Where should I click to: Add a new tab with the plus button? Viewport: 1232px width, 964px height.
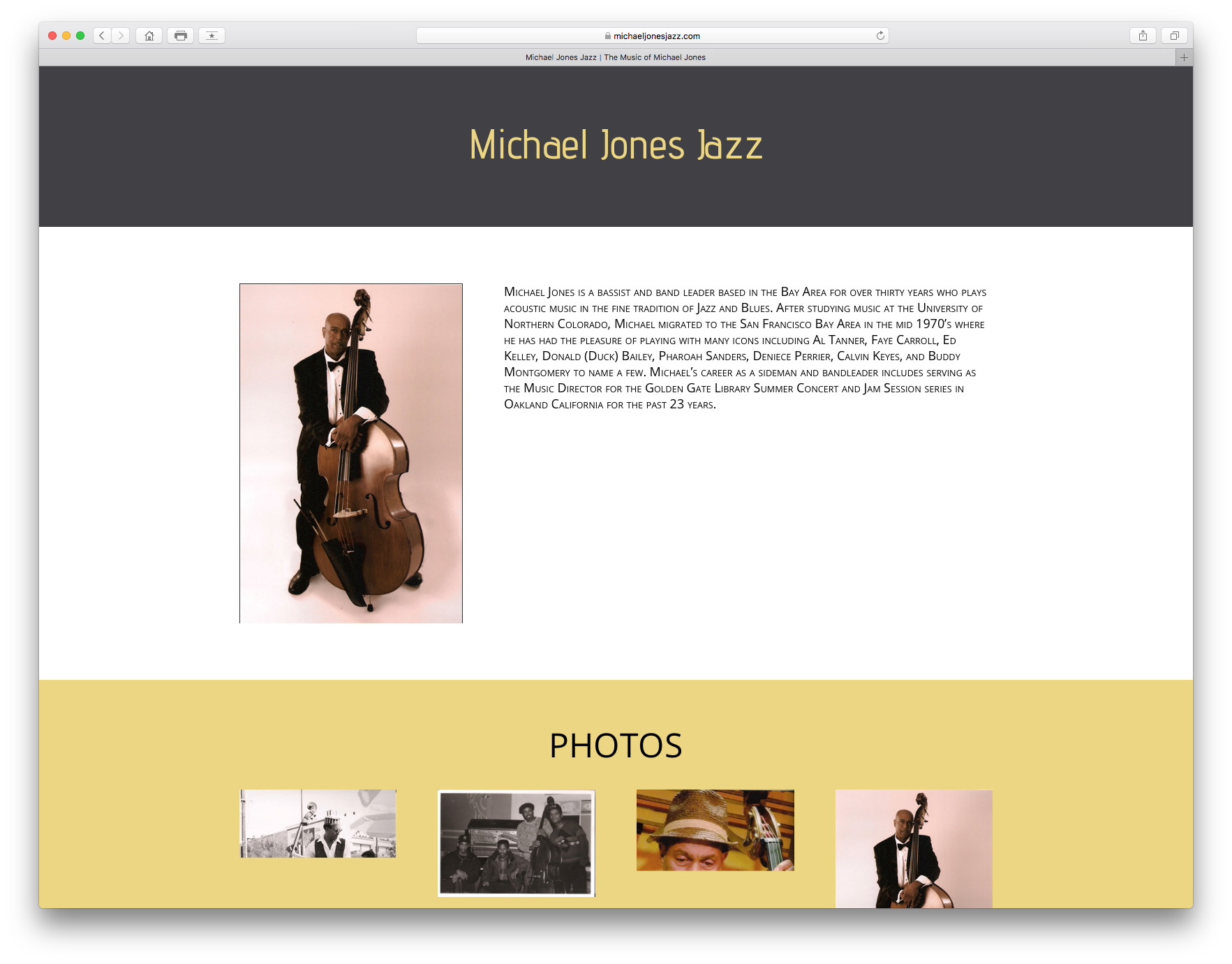(1184, 57)
